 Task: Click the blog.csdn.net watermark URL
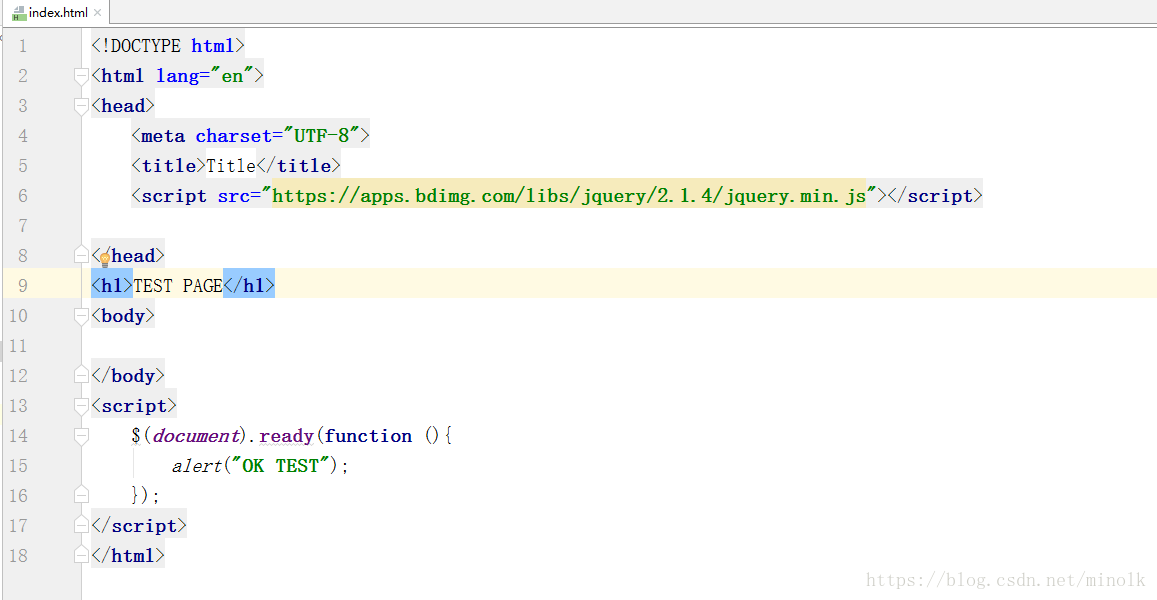(1006, 580)
